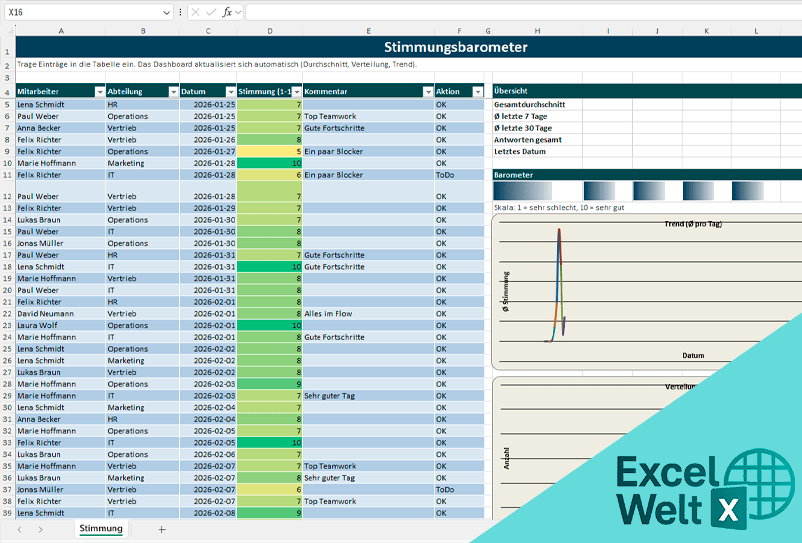Open the Aktion column filter dropdown
This screenshot has height=543, width=802.
point(477,91)
